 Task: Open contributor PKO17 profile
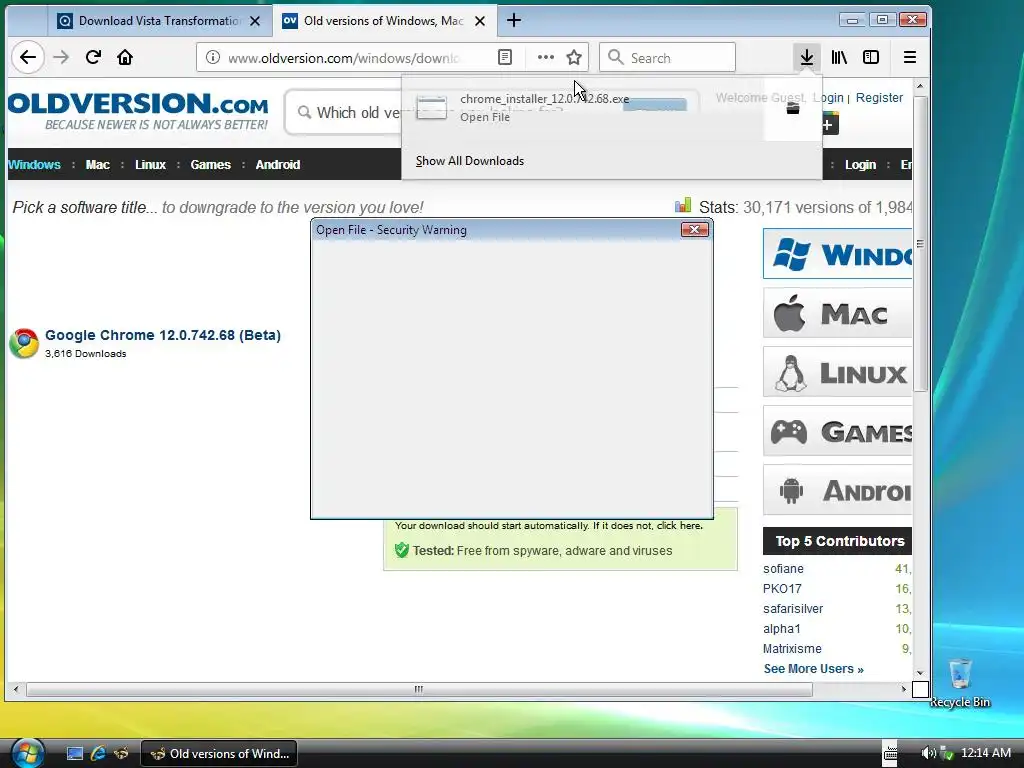(782, 589)
